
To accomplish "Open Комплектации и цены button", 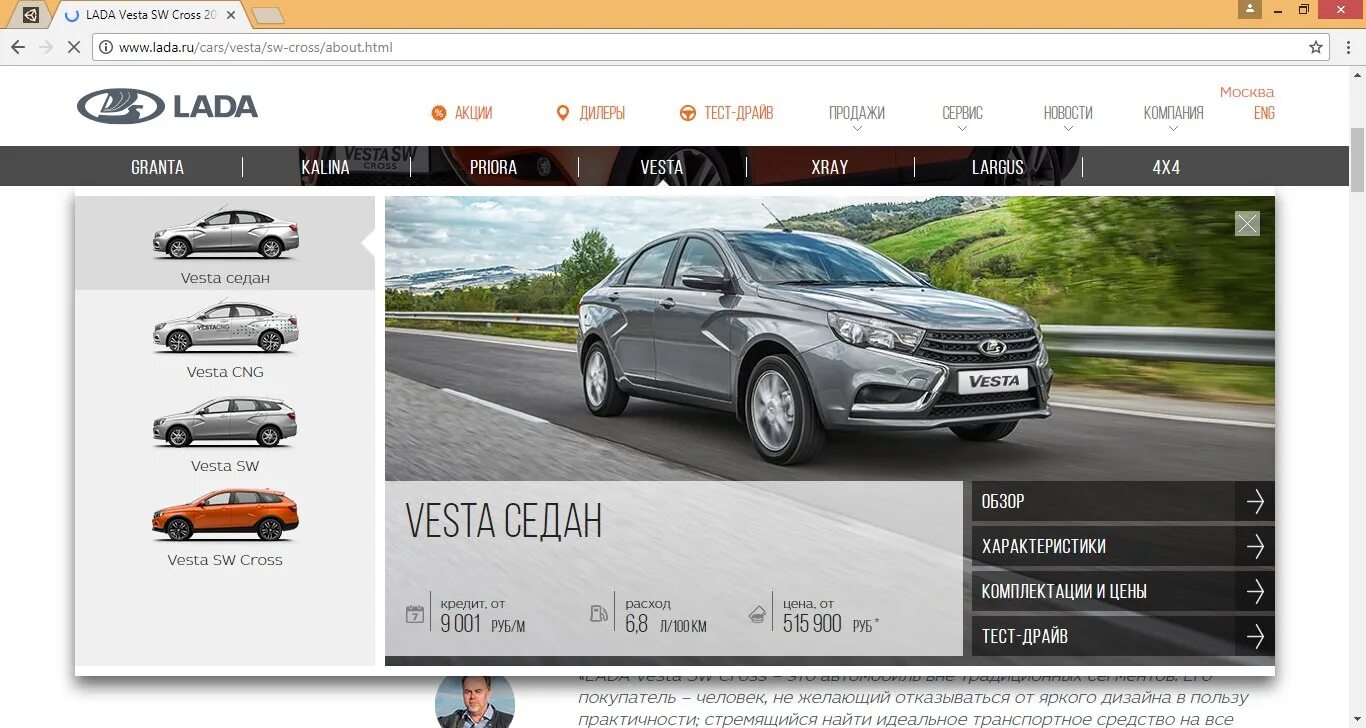I will coord(1123,591).
